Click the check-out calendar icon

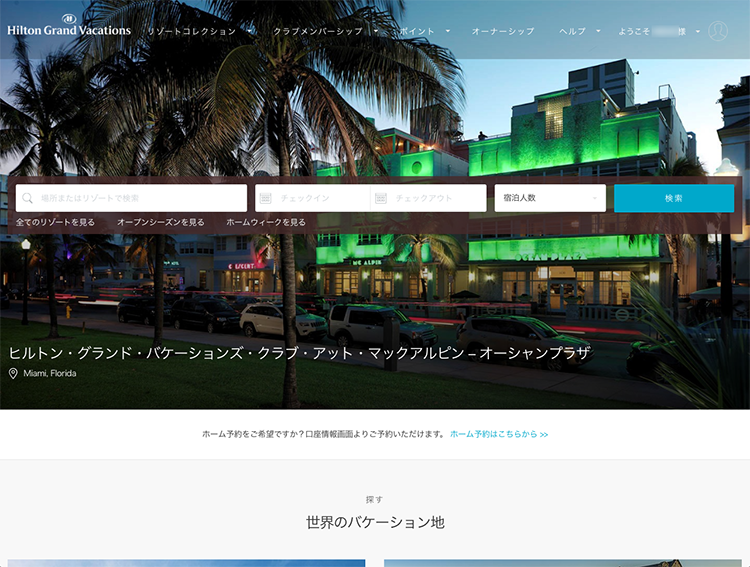381,198
